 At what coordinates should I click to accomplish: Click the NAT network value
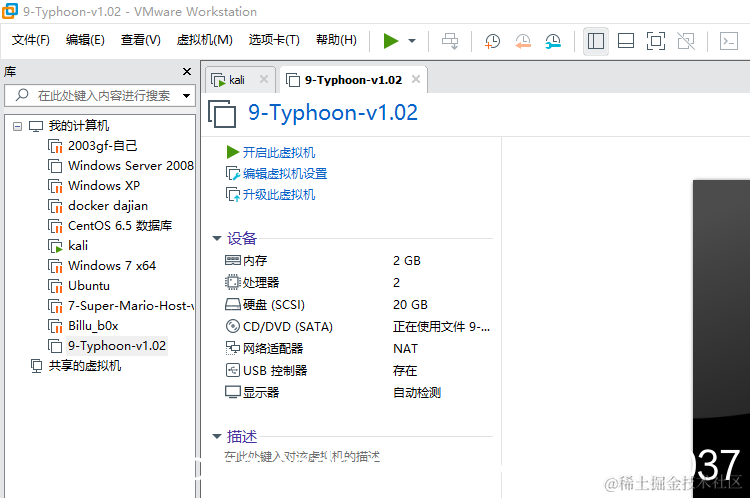[x=405, y=349]
